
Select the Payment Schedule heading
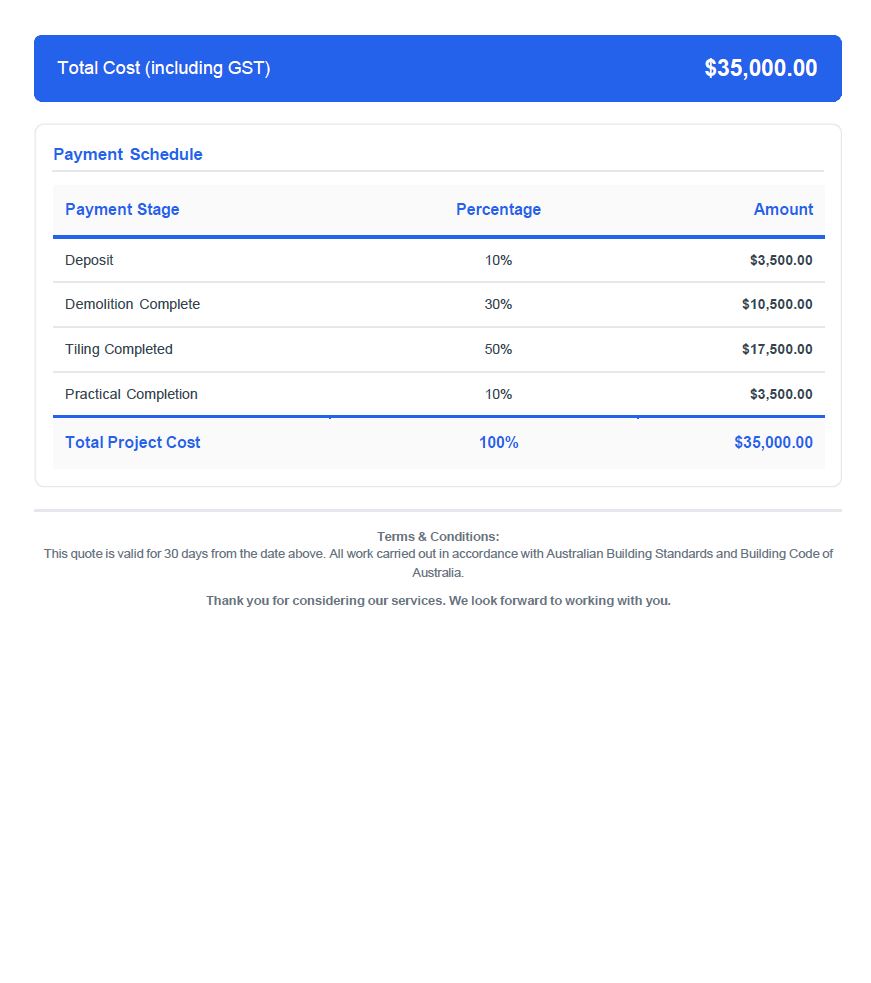[128, 154]
